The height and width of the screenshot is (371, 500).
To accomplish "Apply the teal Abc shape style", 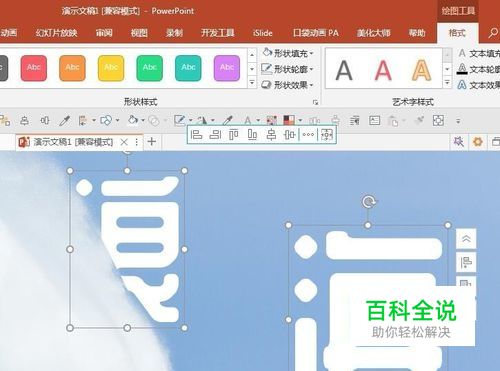I will (x=188, y=68).
